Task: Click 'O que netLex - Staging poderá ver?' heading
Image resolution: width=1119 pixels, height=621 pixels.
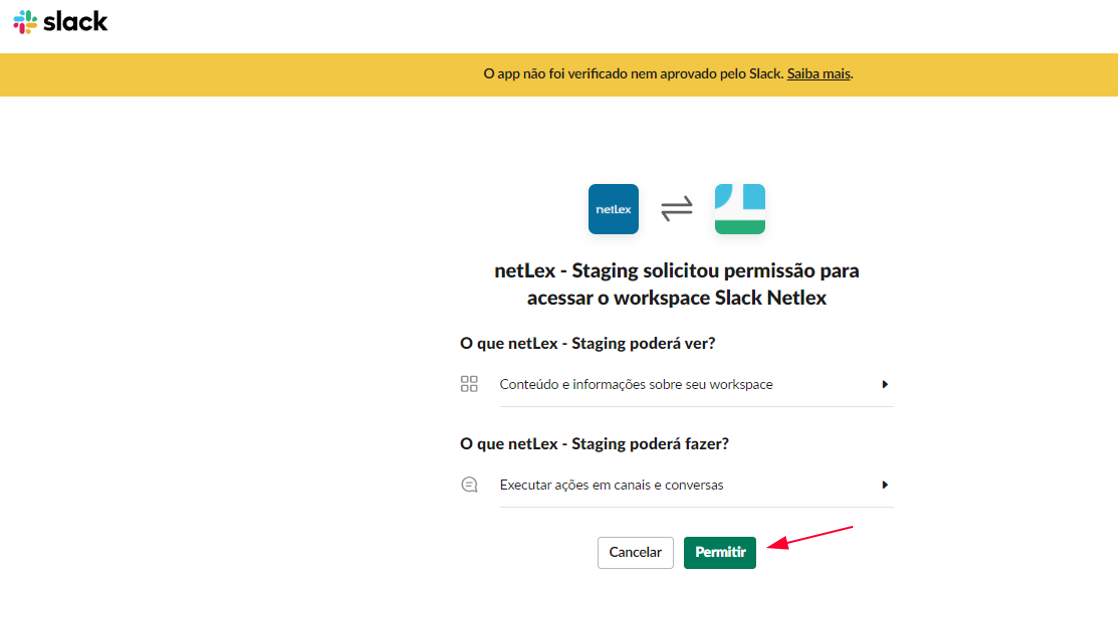Action: tap(587, 343)
